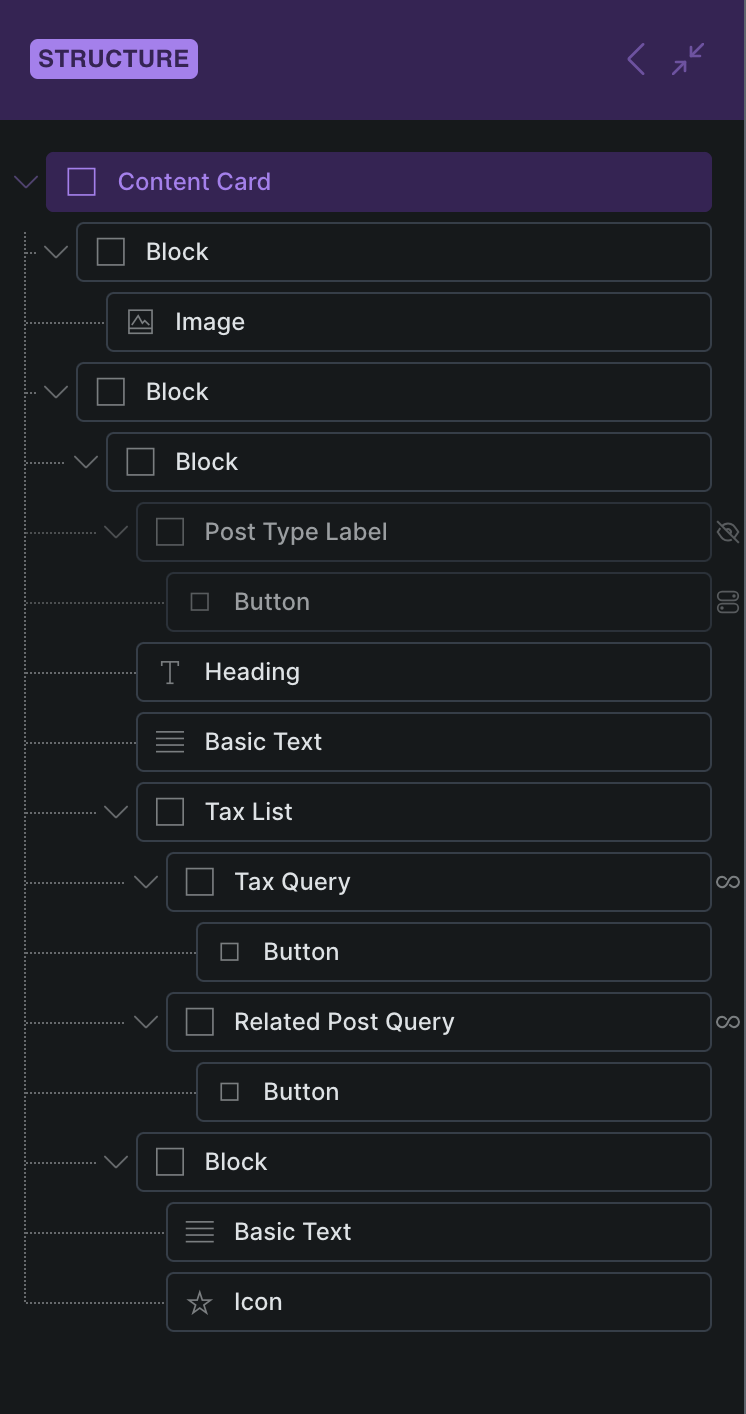Collapse the Related Post Query element

[x=146, y=1022]
